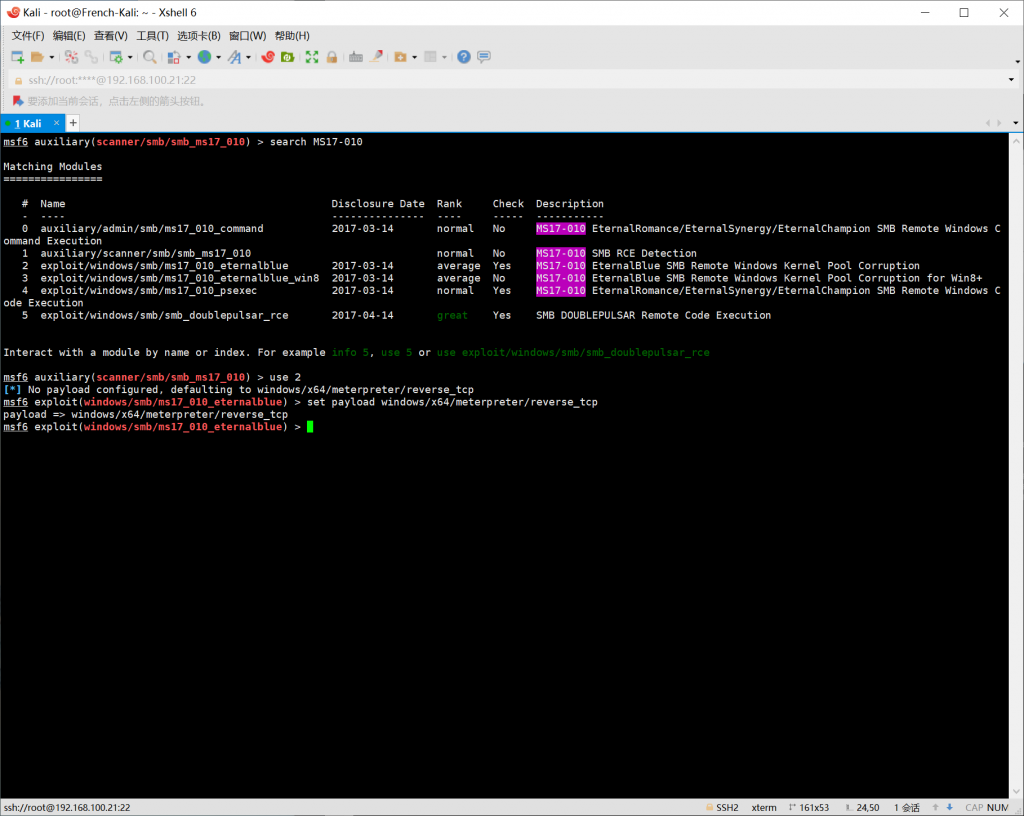Open the feedback chat bubble icon

tap(484, 57)
